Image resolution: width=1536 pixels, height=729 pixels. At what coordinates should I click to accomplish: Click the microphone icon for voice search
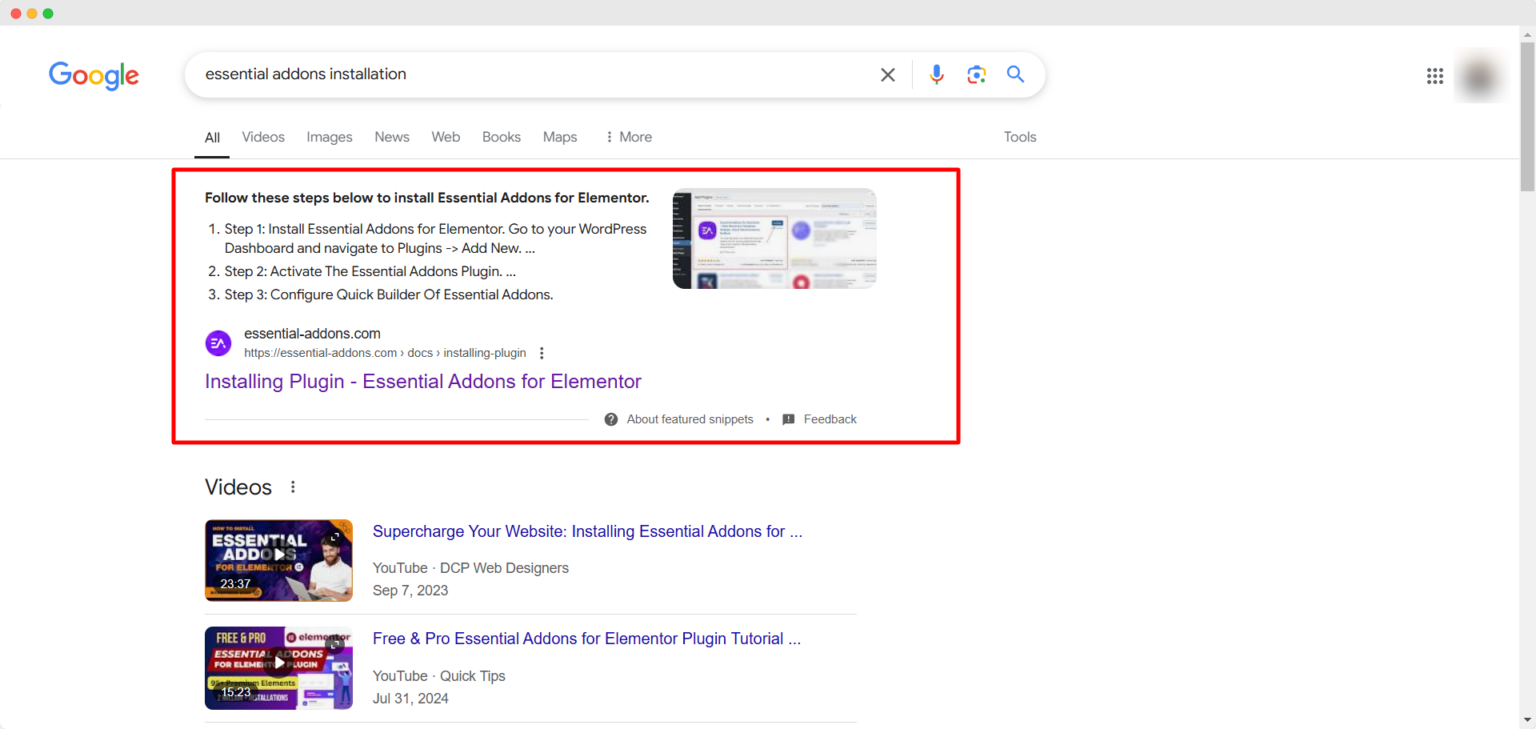(936, 74)
